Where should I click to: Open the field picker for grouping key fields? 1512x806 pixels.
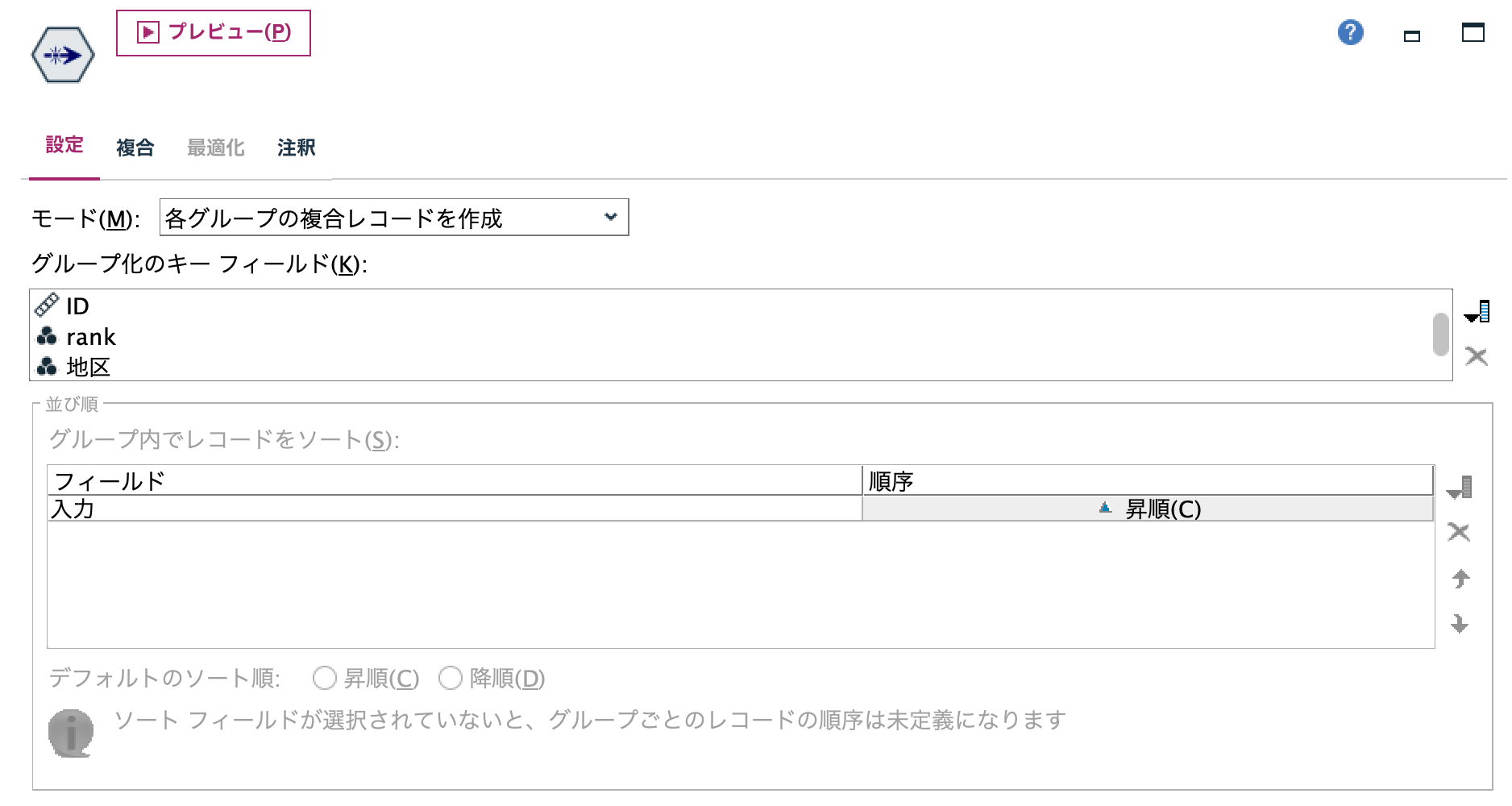[1477, 310]
